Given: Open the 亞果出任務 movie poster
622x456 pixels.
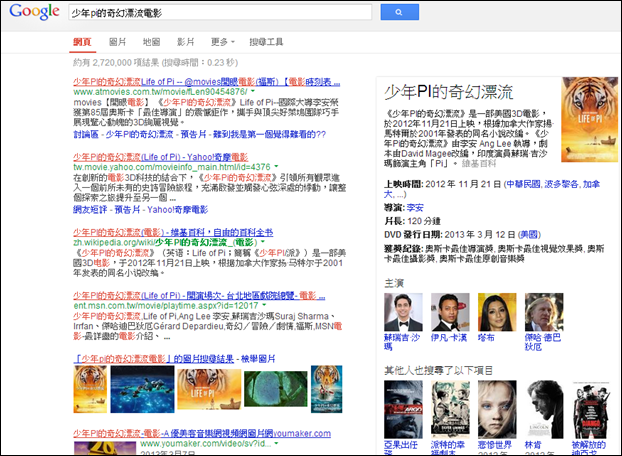Looking at the screenshot, I should 403,410.
